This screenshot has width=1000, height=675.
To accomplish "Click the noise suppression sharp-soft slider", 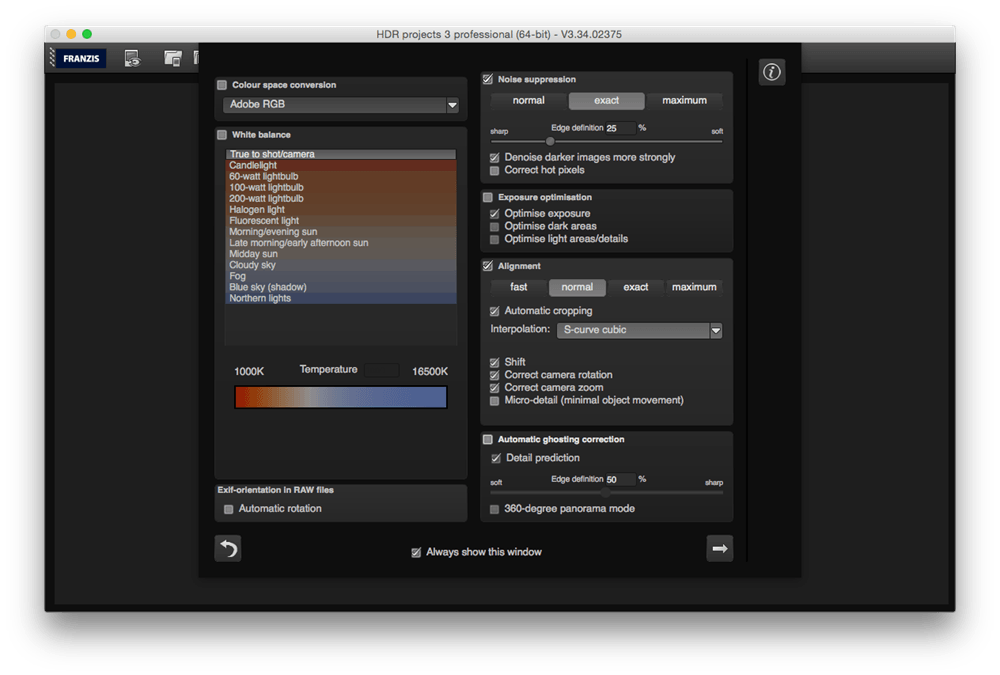I will [606, 141].
